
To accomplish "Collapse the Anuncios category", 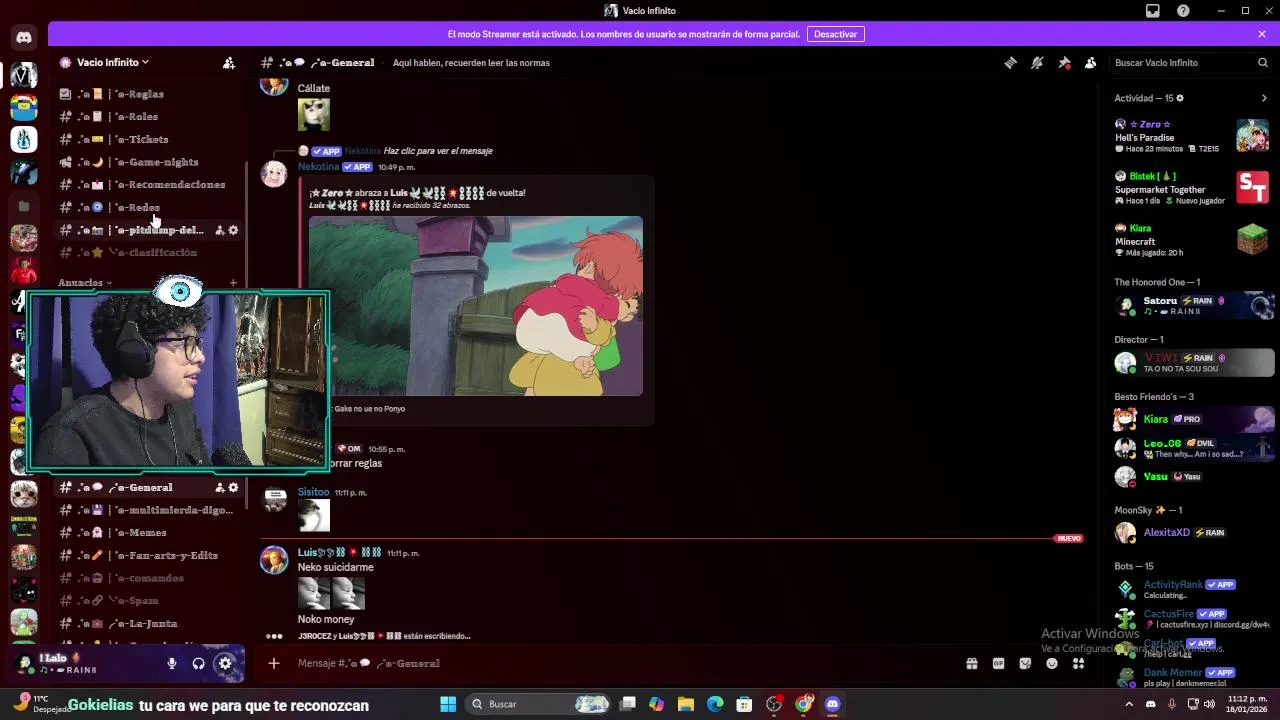I will coord(85,283).
